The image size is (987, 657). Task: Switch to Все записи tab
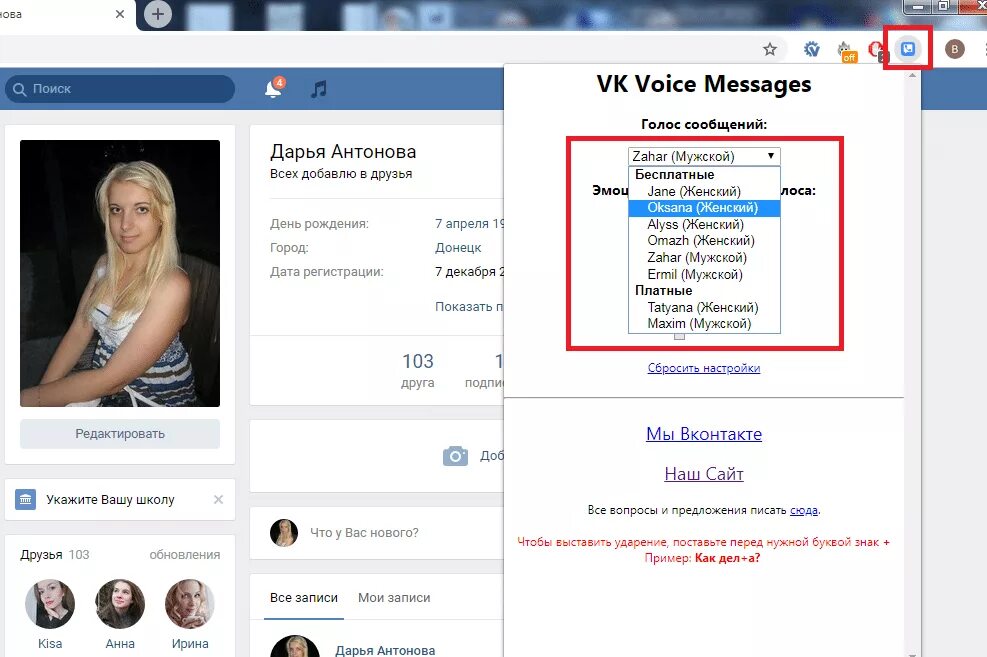pyautogui.click(x=303, y=598)
